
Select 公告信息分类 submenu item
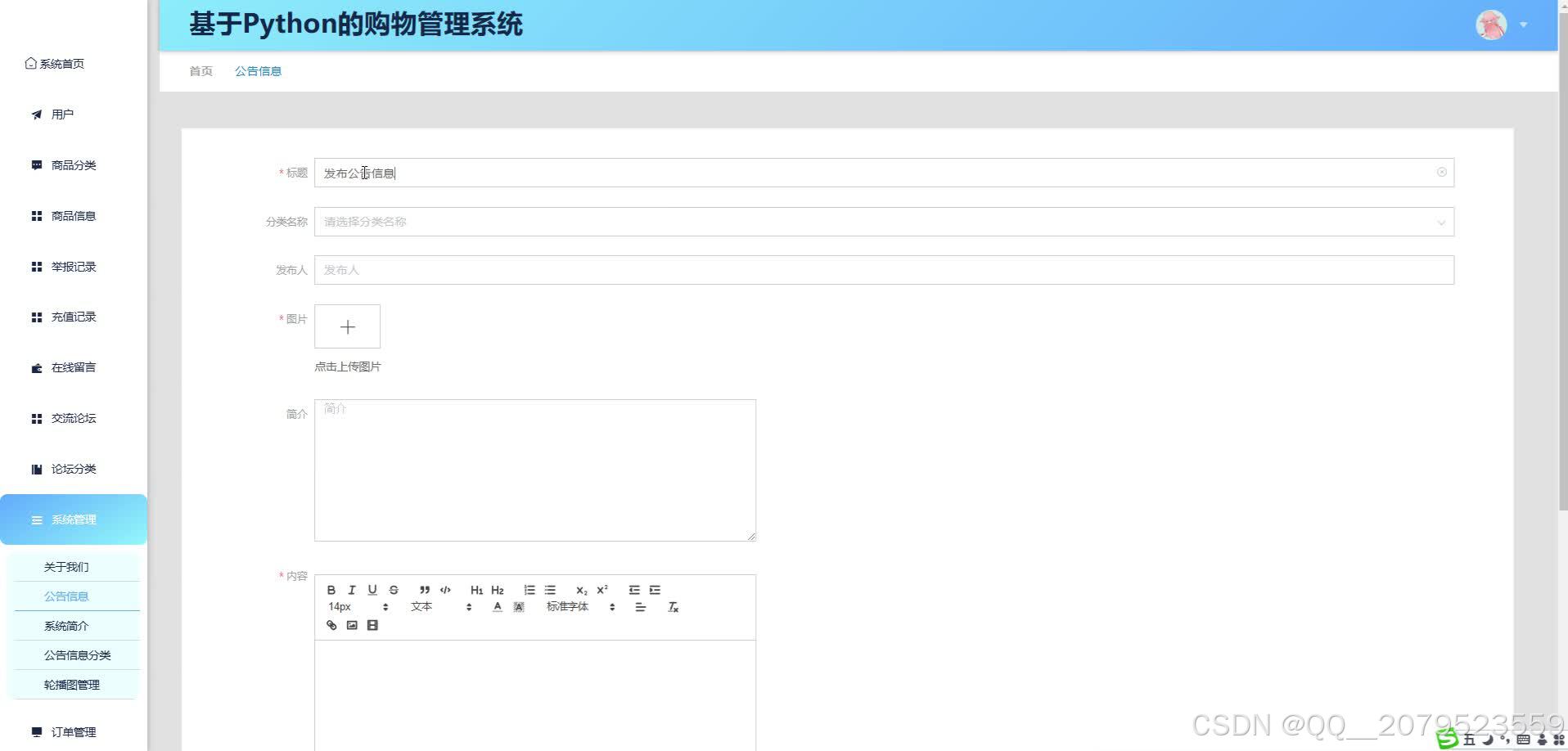[76, 655]
